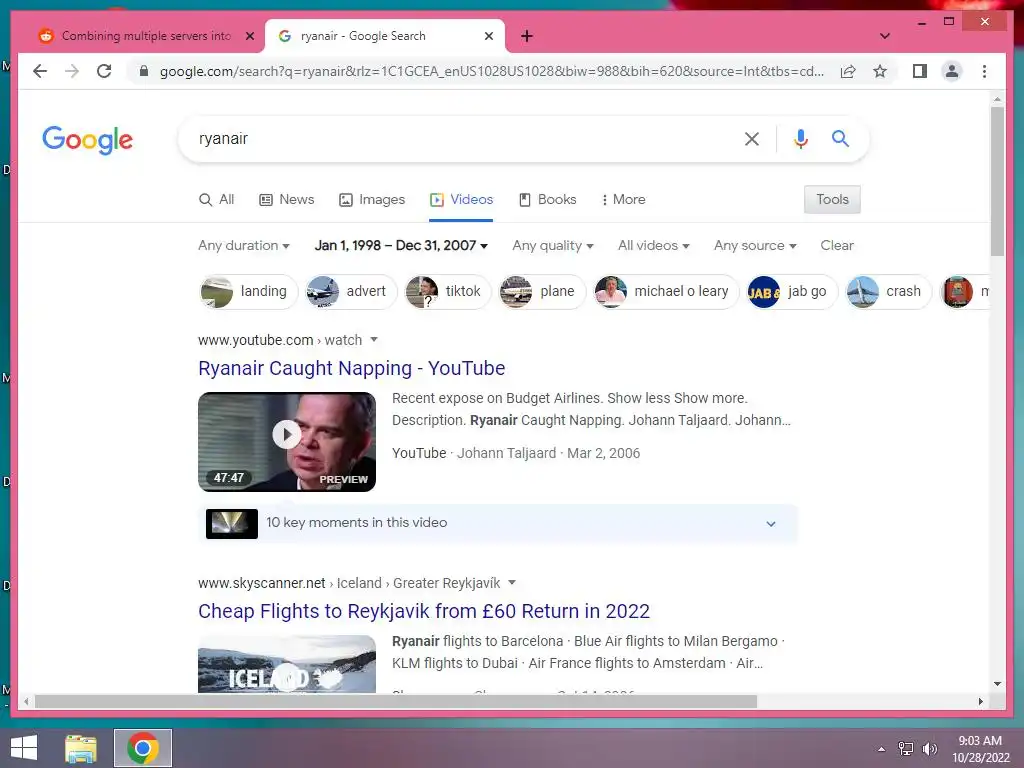Open Ryanair Caught Napping YouTube link
The image size is (1024, 768).
coord(351,368)
